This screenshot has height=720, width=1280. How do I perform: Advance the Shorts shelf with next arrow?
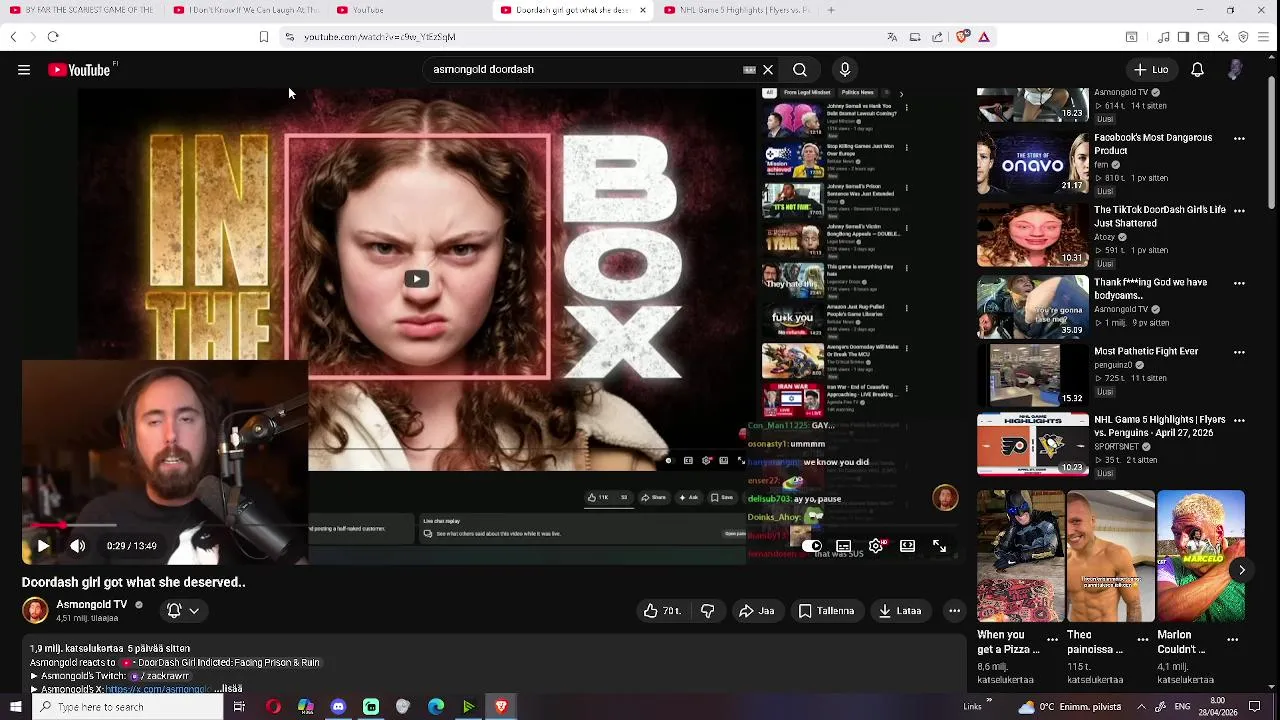[1241, 570]
